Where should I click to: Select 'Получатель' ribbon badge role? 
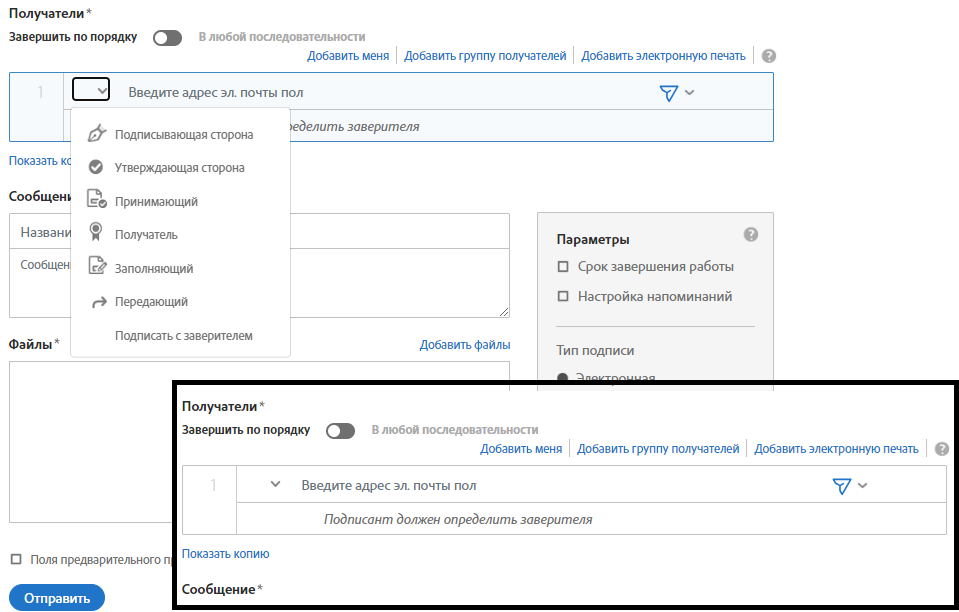pos(180,234)
